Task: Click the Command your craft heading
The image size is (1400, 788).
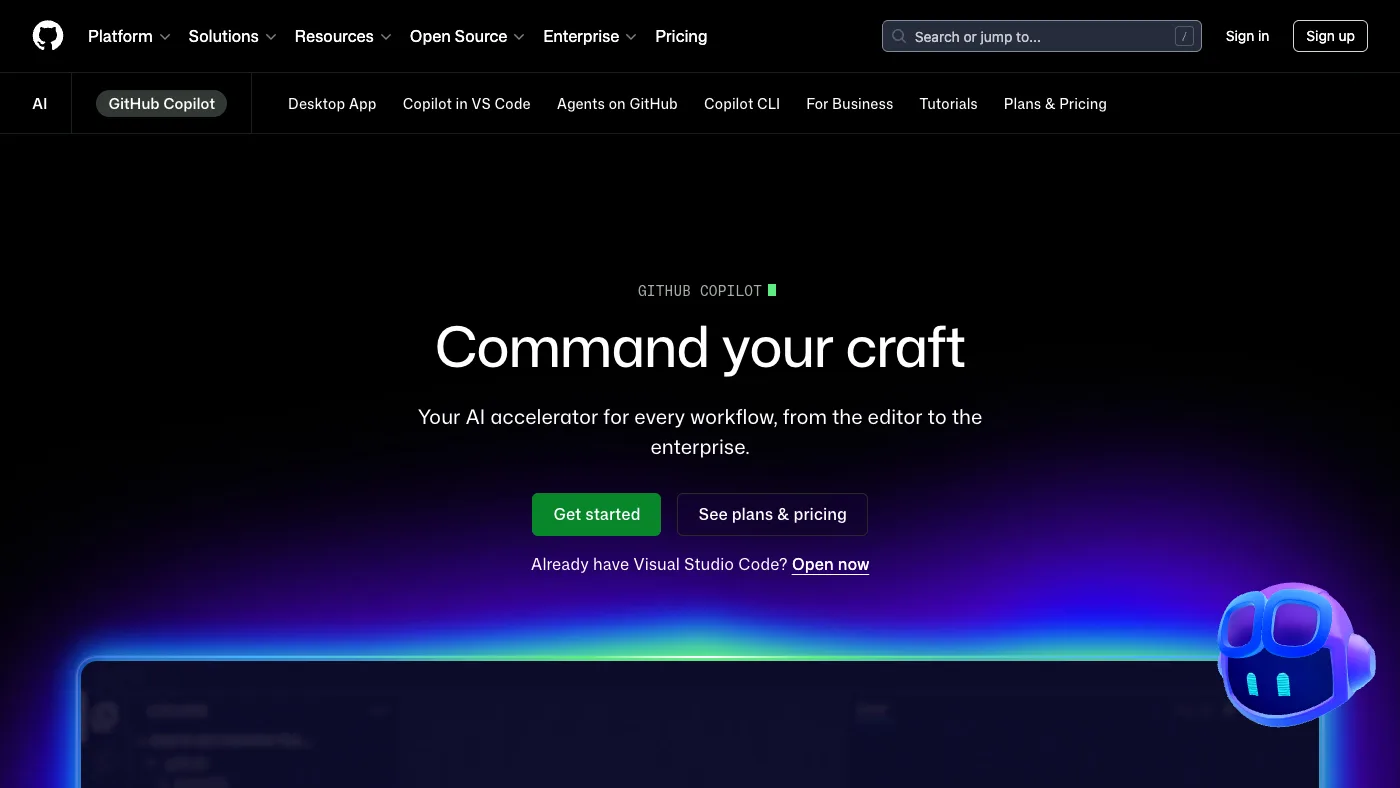Action: click(x=700, y=347)
